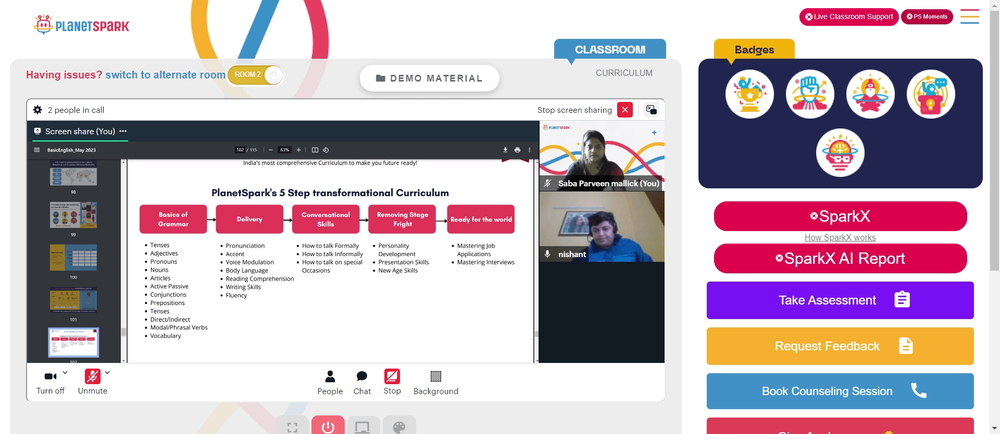The image size is (1000, 434).
Task: Select page 98 thumbnail
Action: pyautogui.click(x=73, y=173)
